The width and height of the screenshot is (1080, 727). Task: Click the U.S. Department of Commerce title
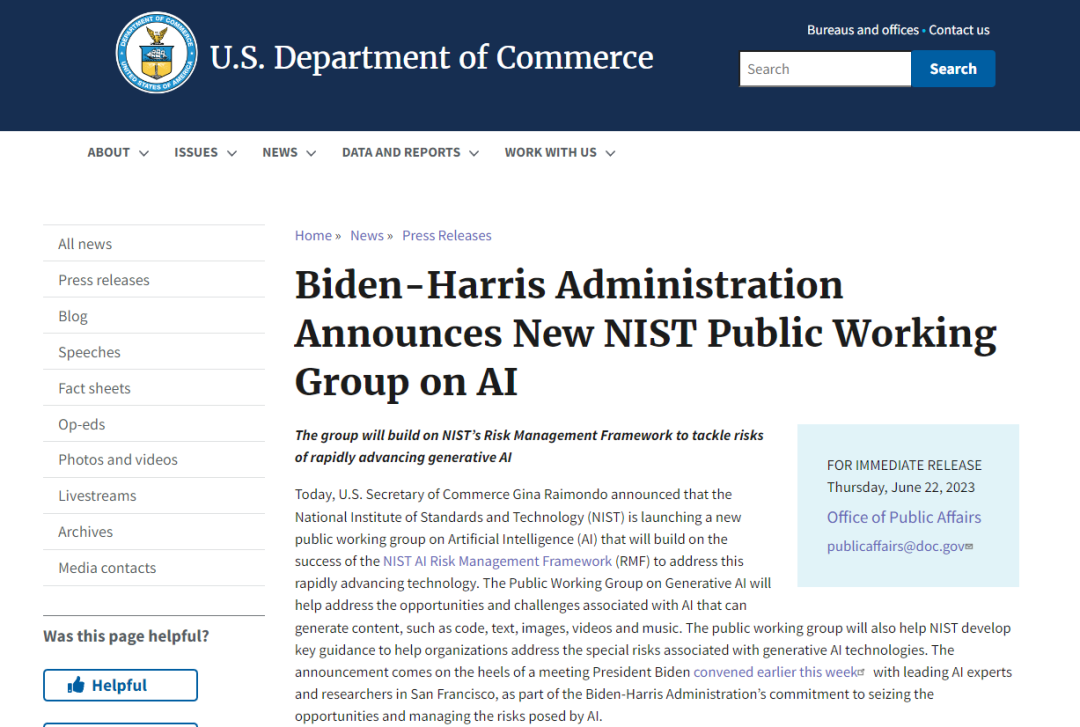coord(431,57)
